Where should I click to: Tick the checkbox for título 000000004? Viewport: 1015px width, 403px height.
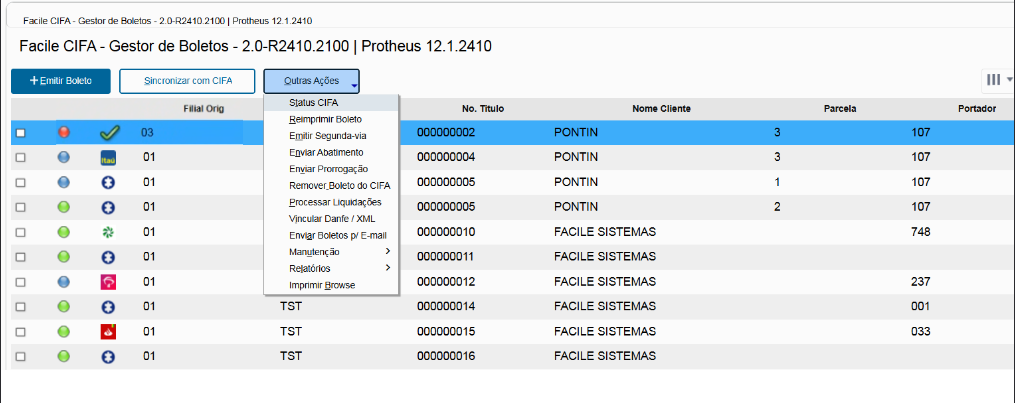pos(21,158)
